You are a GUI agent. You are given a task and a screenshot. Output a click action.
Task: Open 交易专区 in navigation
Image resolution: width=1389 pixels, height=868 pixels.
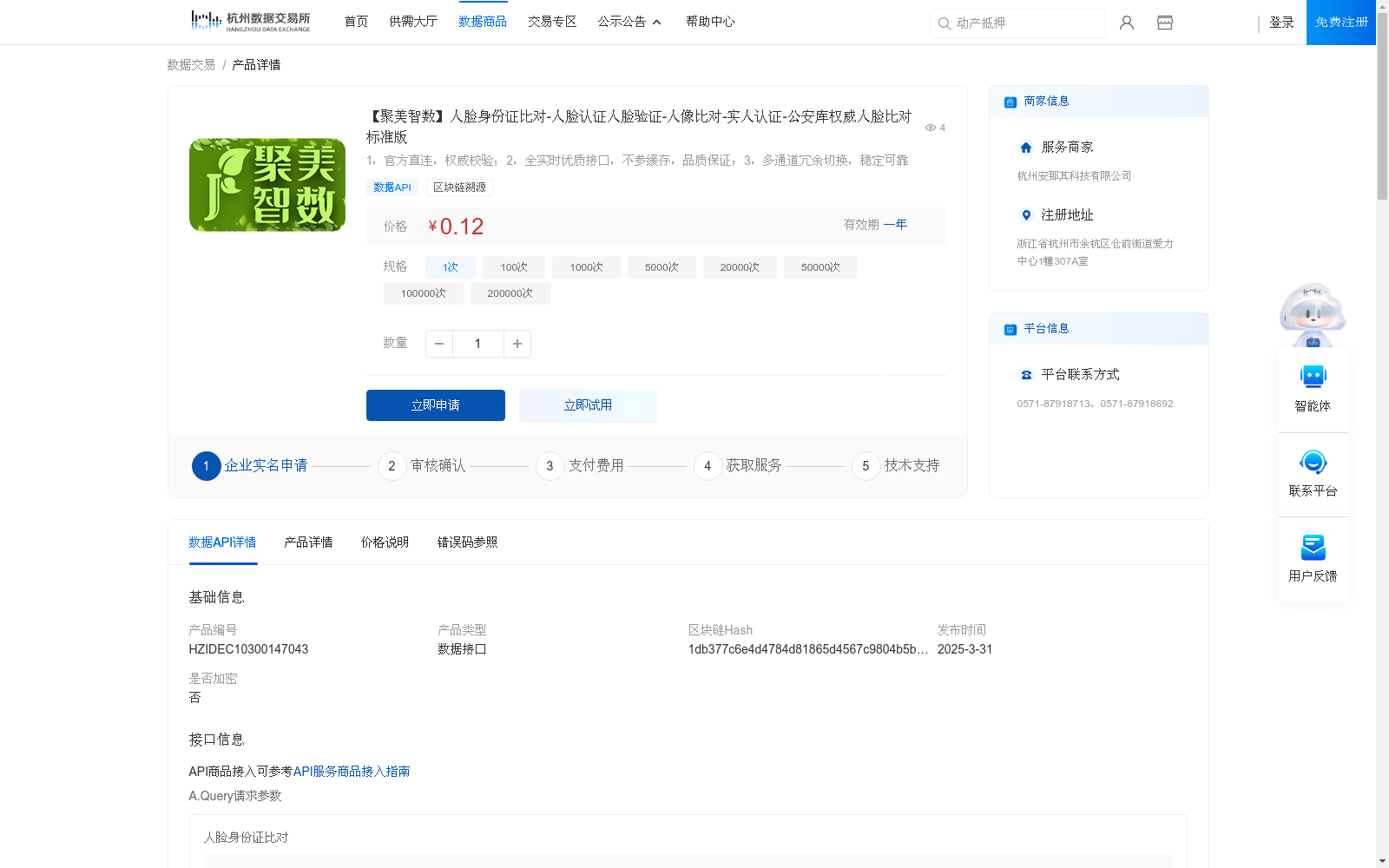pyautogui.click(x=552, y=22)
